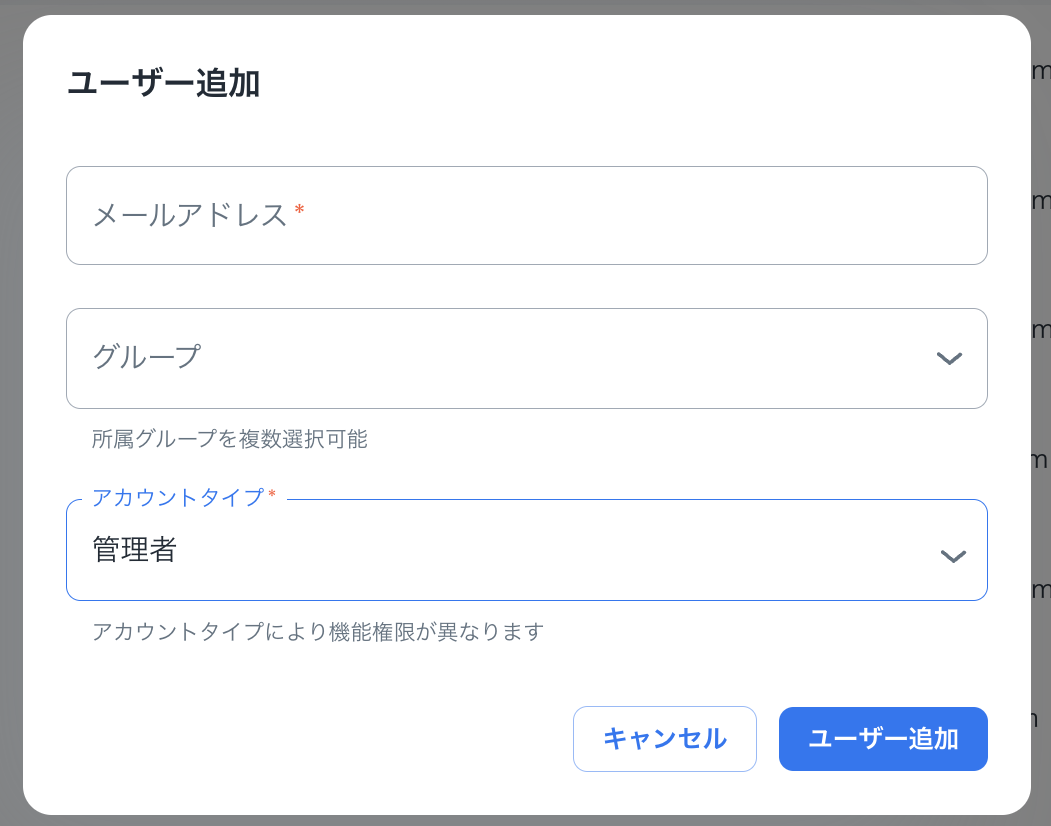The width and height of the screenshot is (1051, 826).
Task: Cancel the user addition dialog
Action: [x=664, y=738]
